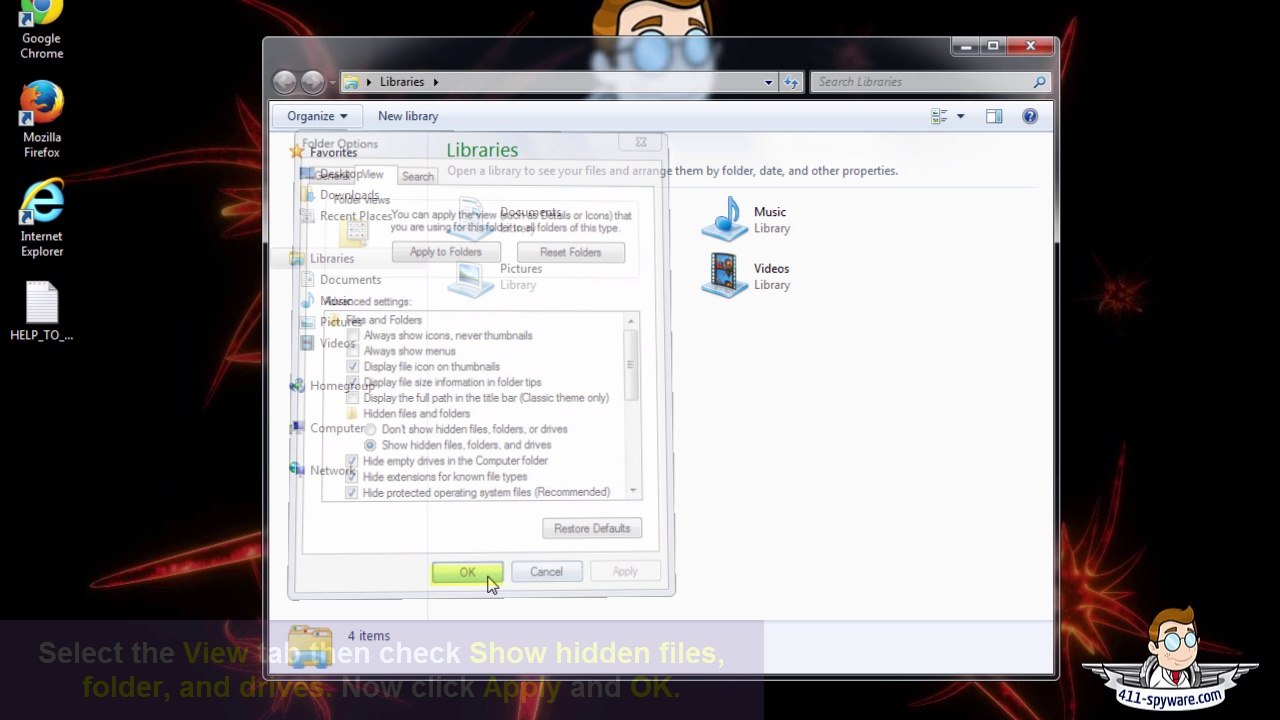Click inside the Search Libraries field
Viewport: 1280px width, 720px height.
(920, 82)
